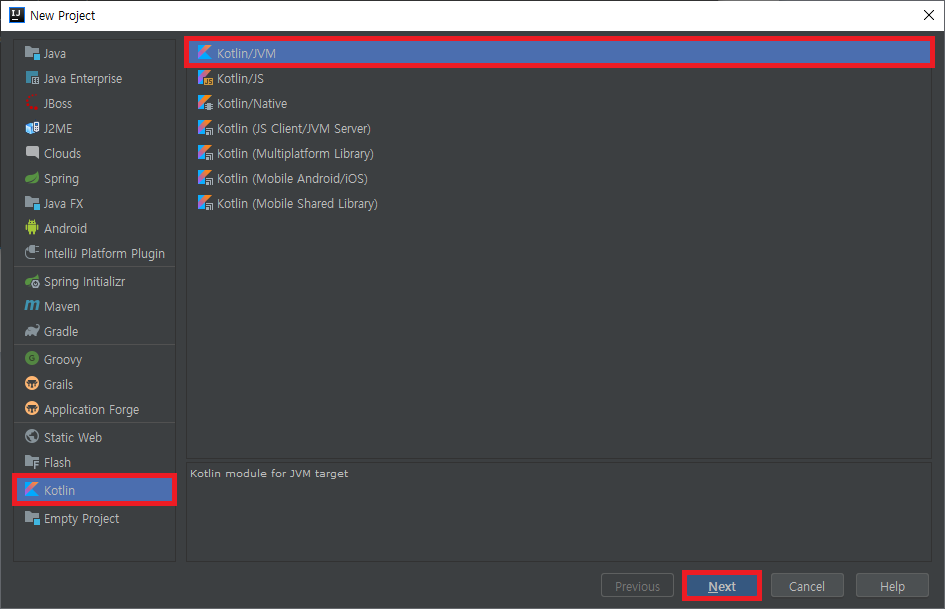945x609 pixels.
Task: Click 'Kotlin module for JVM target' description
Action: click(269, 473)
